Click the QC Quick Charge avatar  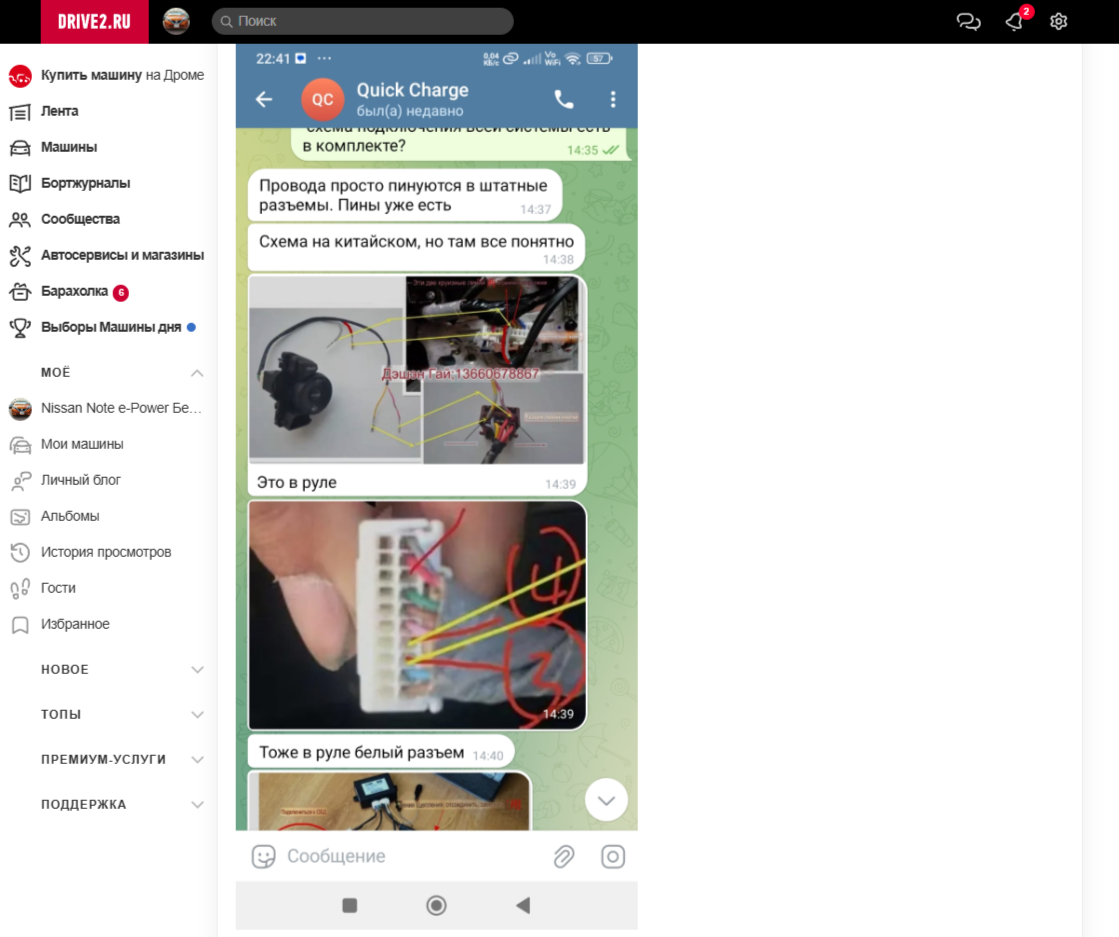coord(323,99)
